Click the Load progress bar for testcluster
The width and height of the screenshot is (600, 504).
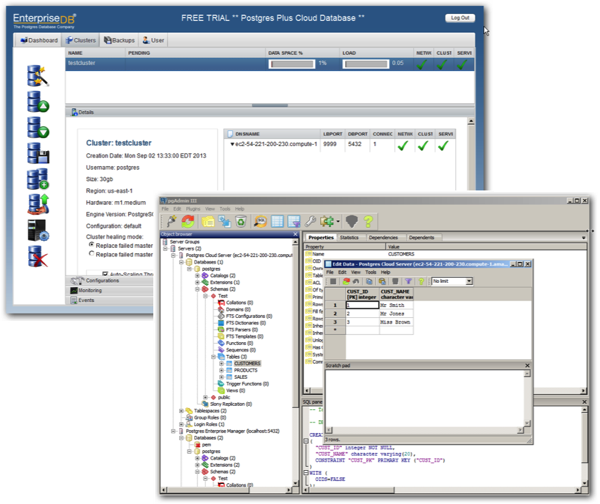pos(366,64)
